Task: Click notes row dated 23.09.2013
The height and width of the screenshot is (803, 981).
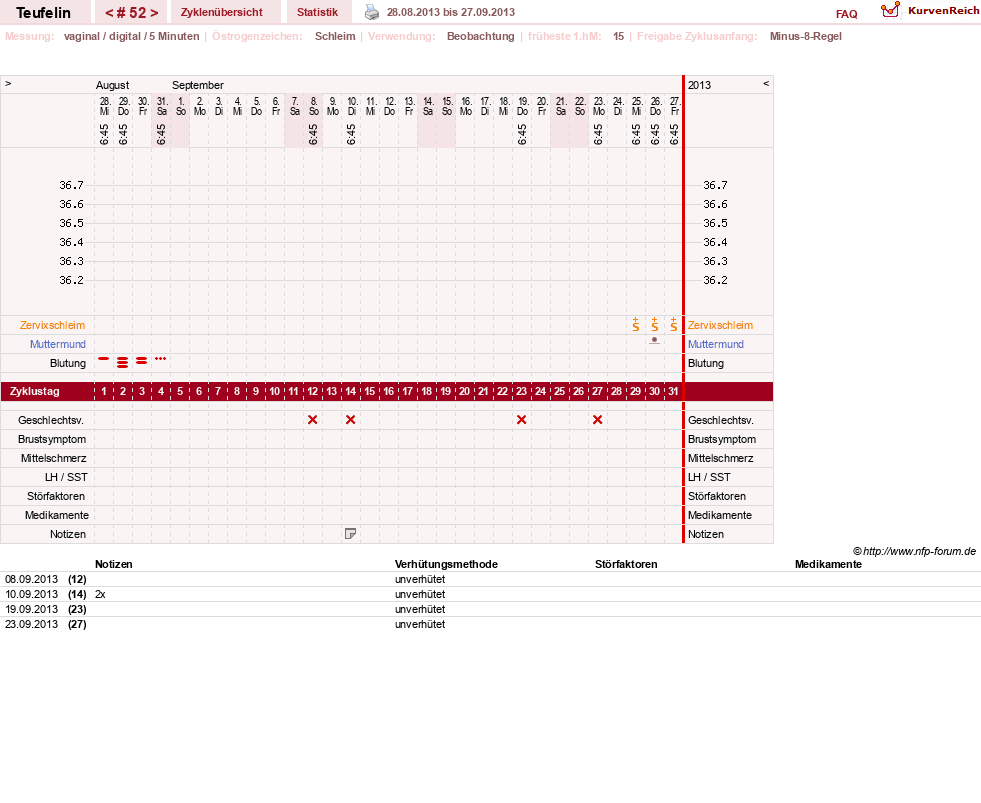Action: 490,624
